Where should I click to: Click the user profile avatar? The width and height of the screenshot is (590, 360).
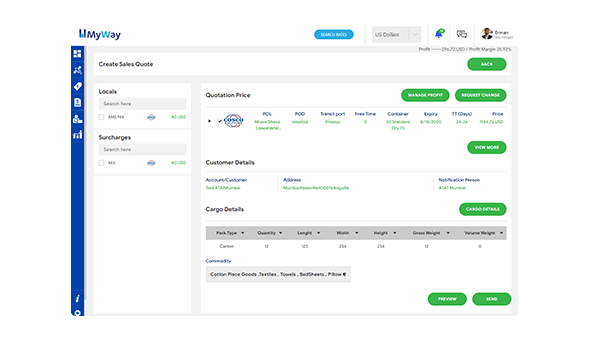click(x=487, y=34)
